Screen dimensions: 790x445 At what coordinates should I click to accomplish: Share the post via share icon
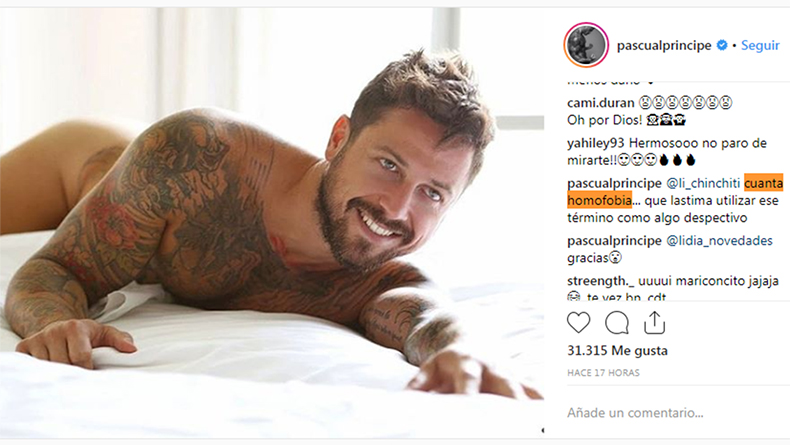click(x=654, y=323)
